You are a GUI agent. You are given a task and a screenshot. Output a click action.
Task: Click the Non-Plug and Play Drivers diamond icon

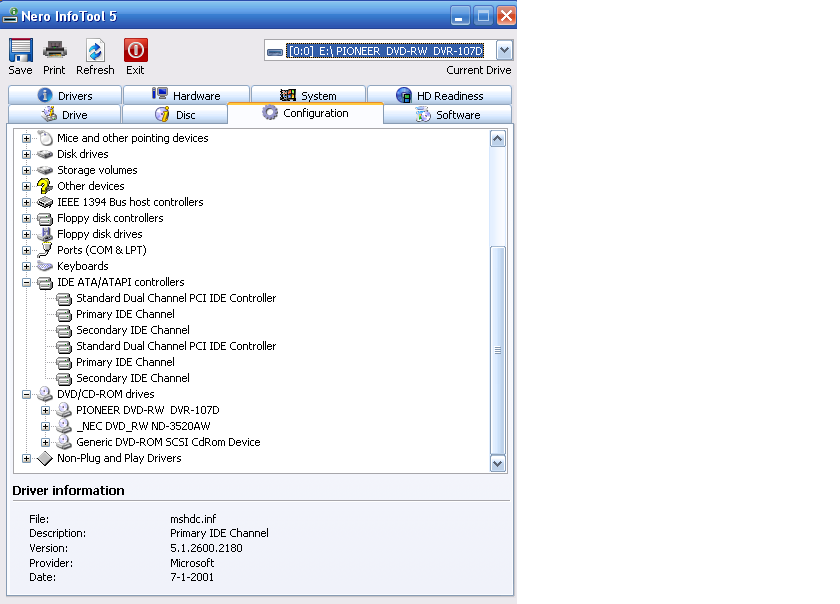coord(45,458)
